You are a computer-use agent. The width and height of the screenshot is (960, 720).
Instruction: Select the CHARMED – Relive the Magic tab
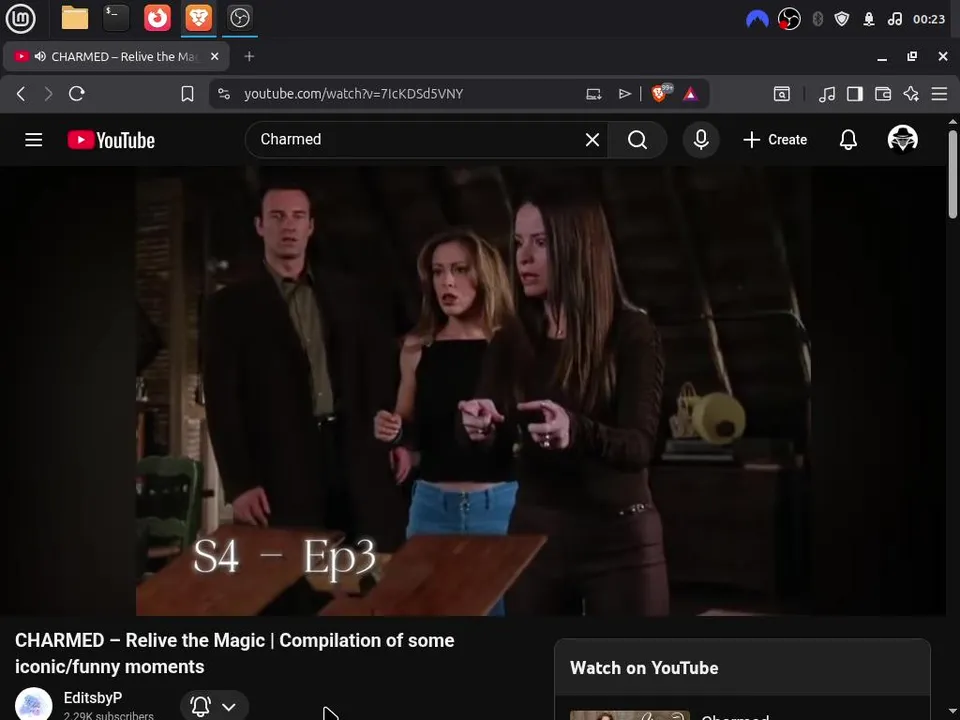[x=116, y=56]
